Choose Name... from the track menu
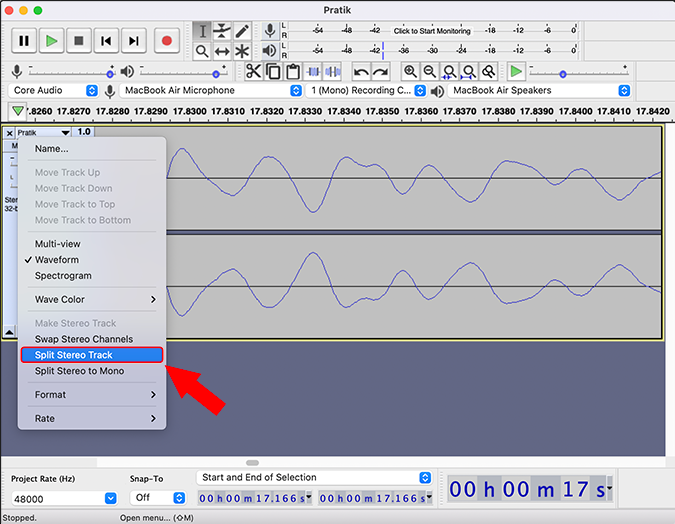 [92, 149]
